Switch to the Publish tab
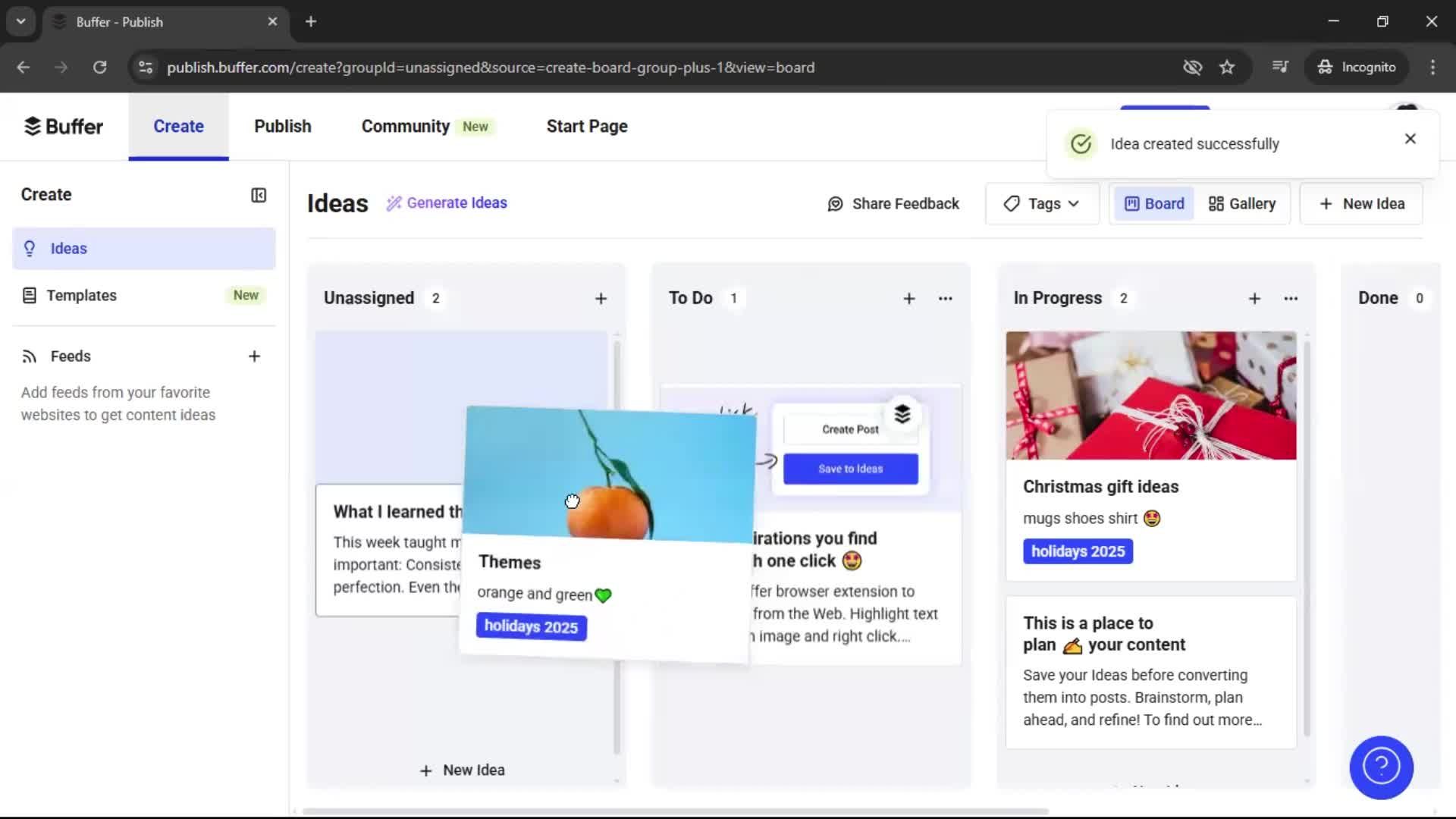 coord(282,126)
